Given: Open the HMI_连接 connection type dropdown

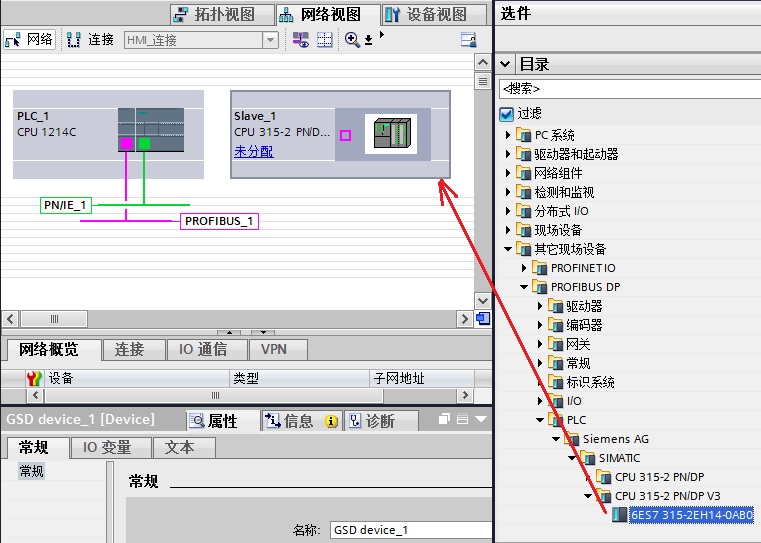Looking at the screenshot, I should 270,40.
